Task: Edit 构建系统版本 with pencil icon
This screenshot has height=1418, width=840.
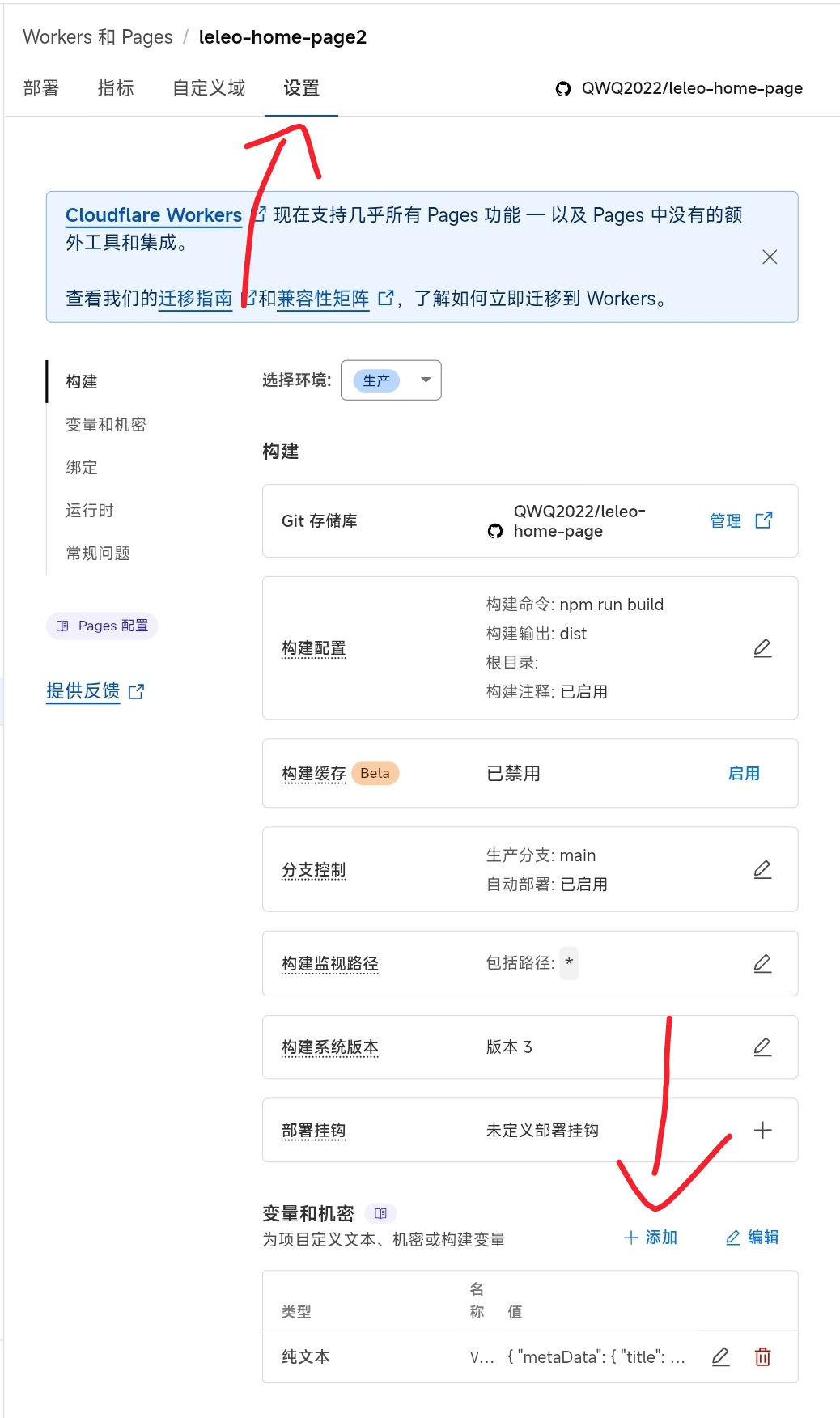Action: (x=762, y=1047)
